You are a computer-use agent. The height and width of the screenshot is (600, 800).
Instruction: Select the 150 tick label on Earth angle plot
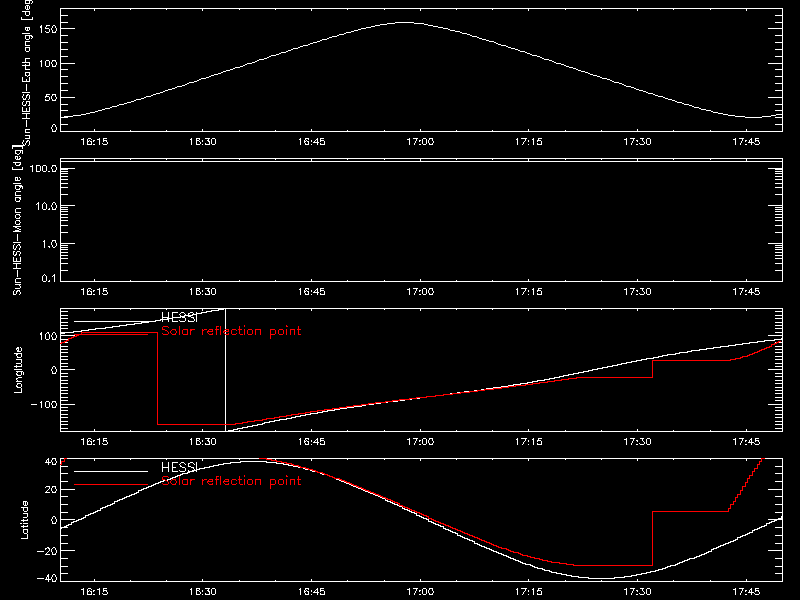tap(48, 29)
